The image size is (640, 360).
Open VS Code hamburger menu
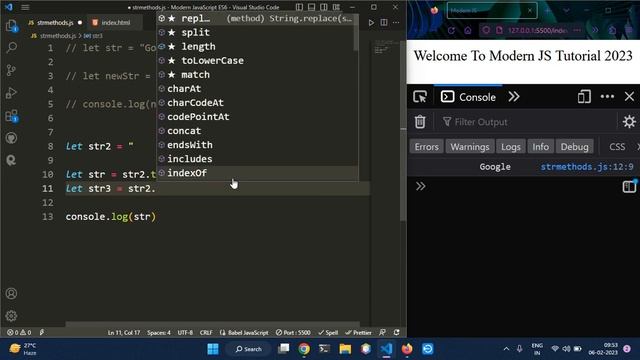coord(25,7)
